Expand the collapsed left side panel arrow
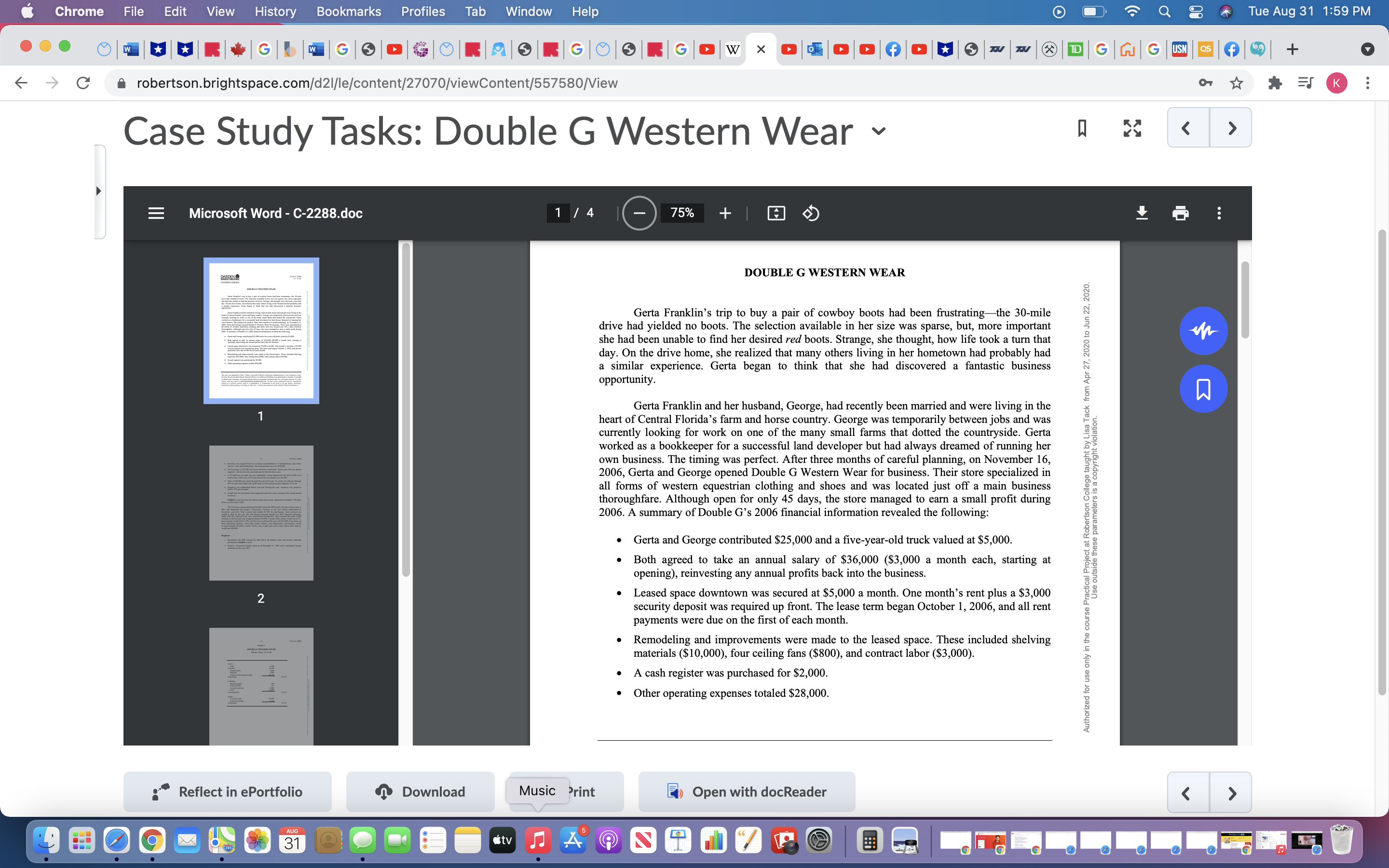 (99, 191)
